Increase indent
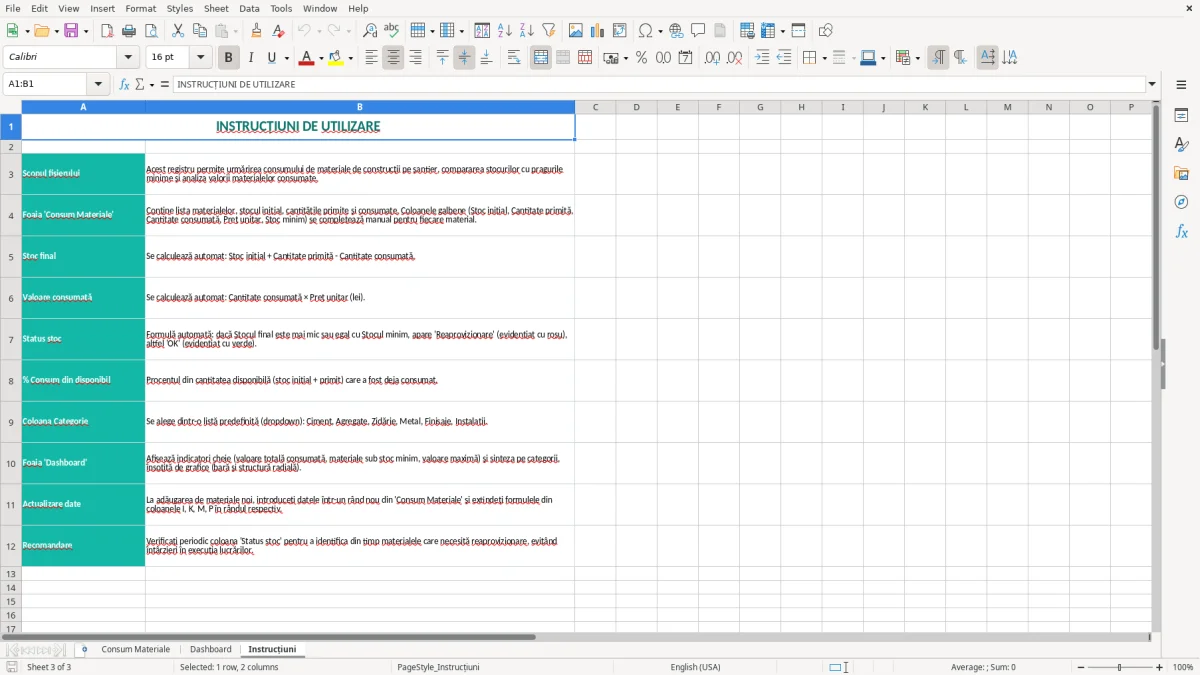The height and width of the screenshot is (675, 1200). pyautogui.click(x=762, y=58)
